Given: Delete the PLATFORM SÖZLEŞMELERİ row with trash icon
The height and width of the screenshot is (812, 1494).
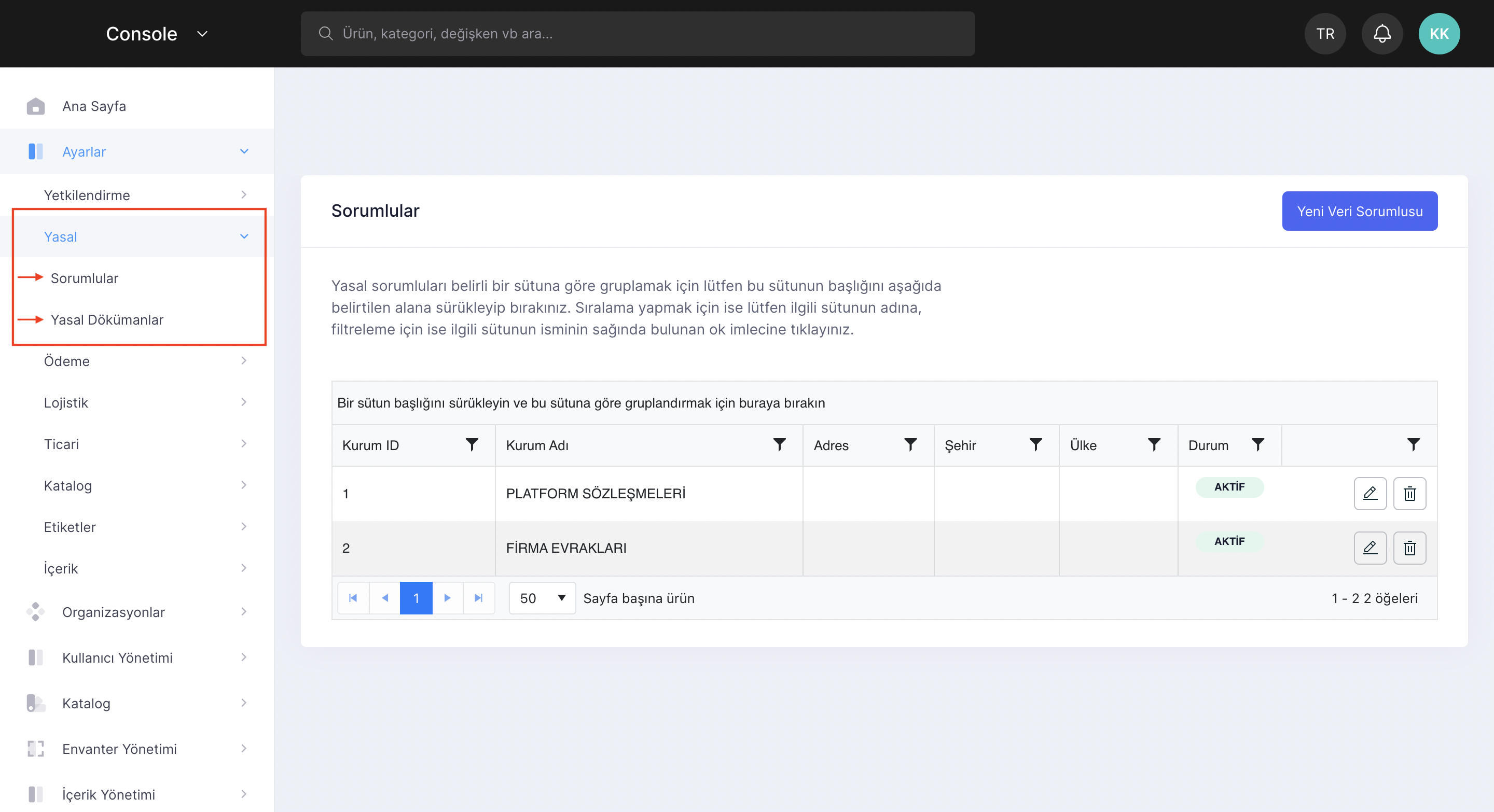Looking at the screenshot, I should click(1409, 493).
